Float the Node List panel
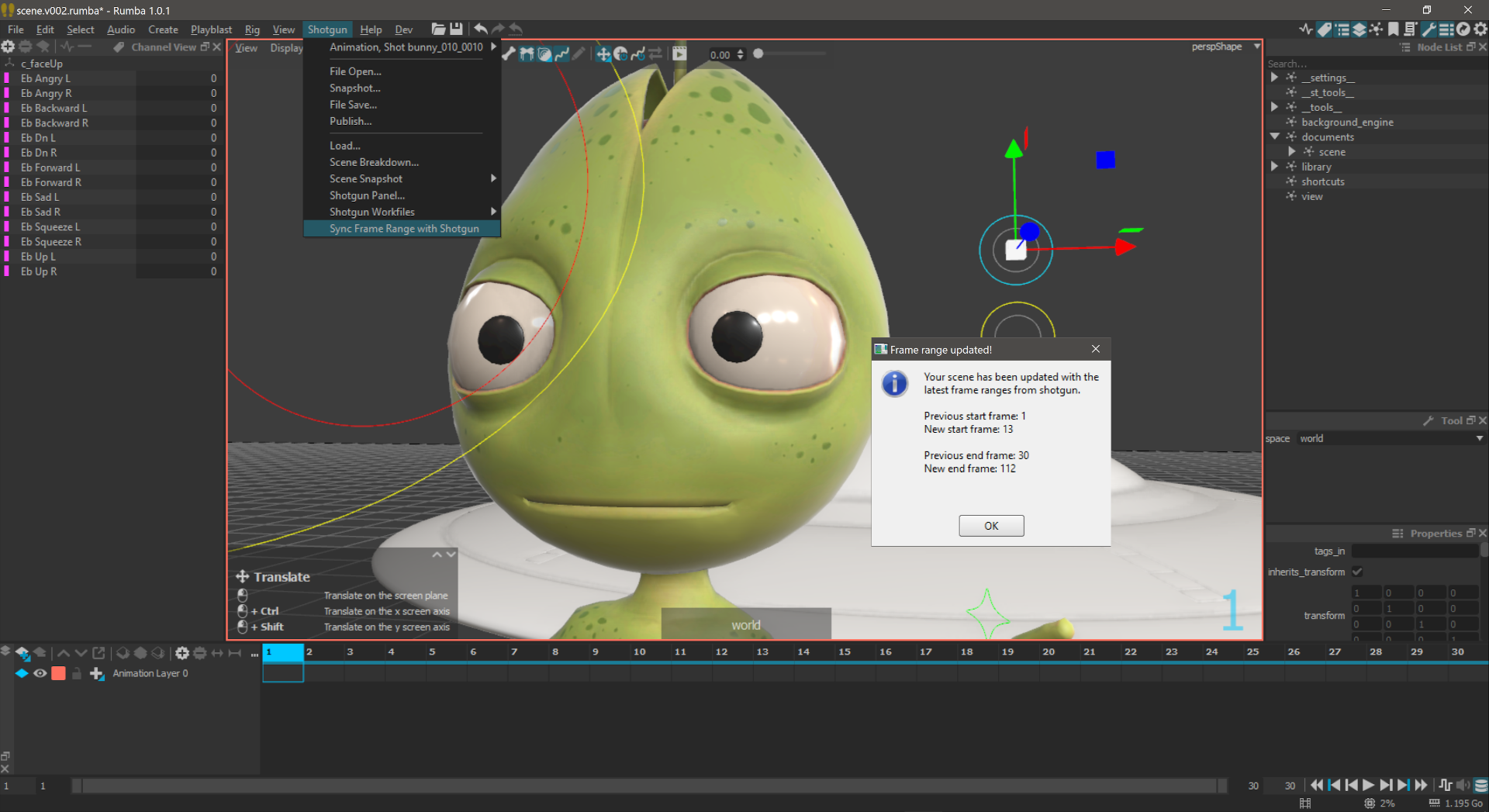Screen dimensions: 1489x812 (x=1470, y=47)
